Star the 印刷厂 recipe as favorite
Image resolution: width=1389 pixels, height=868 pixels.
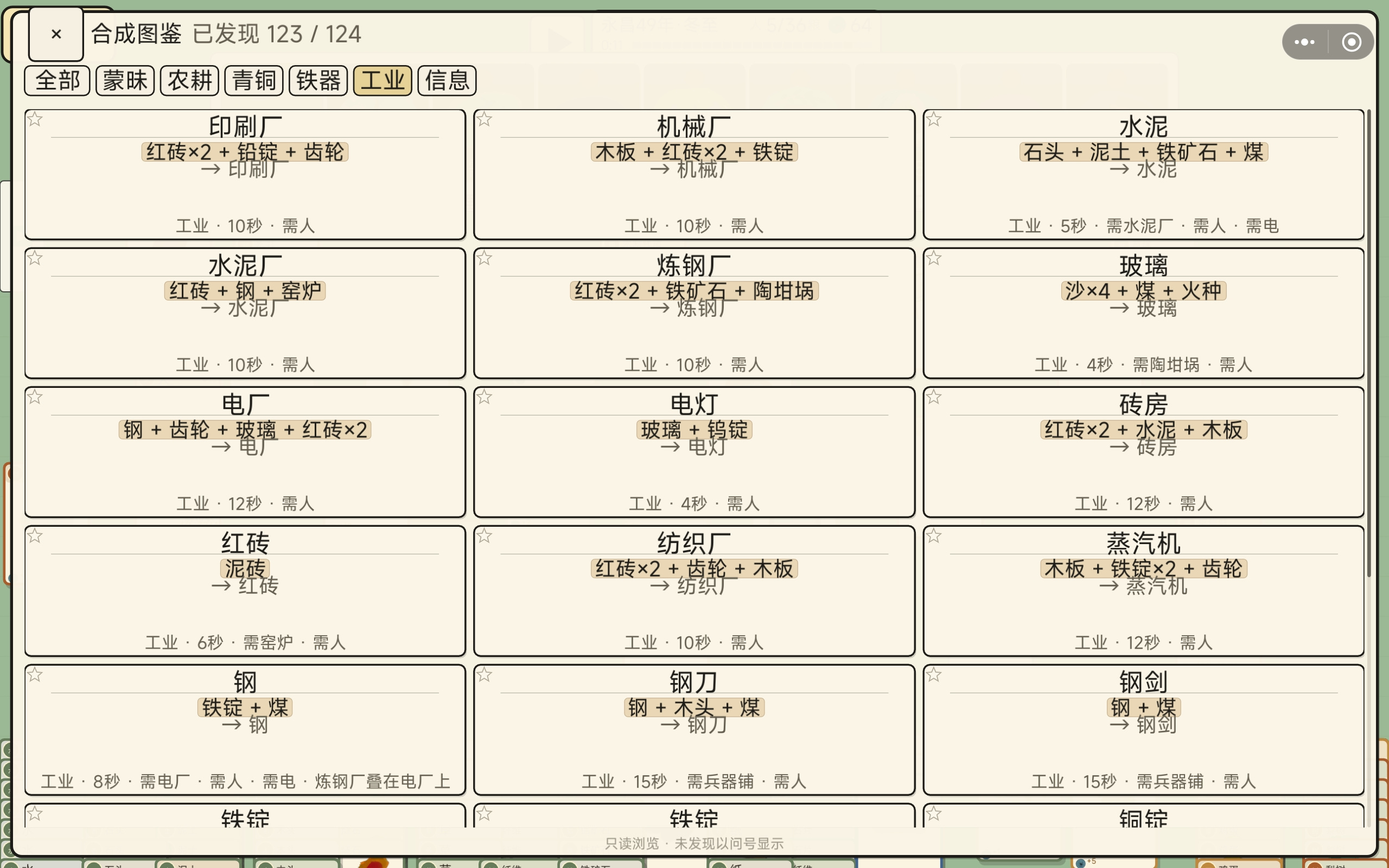click(35, 119)
